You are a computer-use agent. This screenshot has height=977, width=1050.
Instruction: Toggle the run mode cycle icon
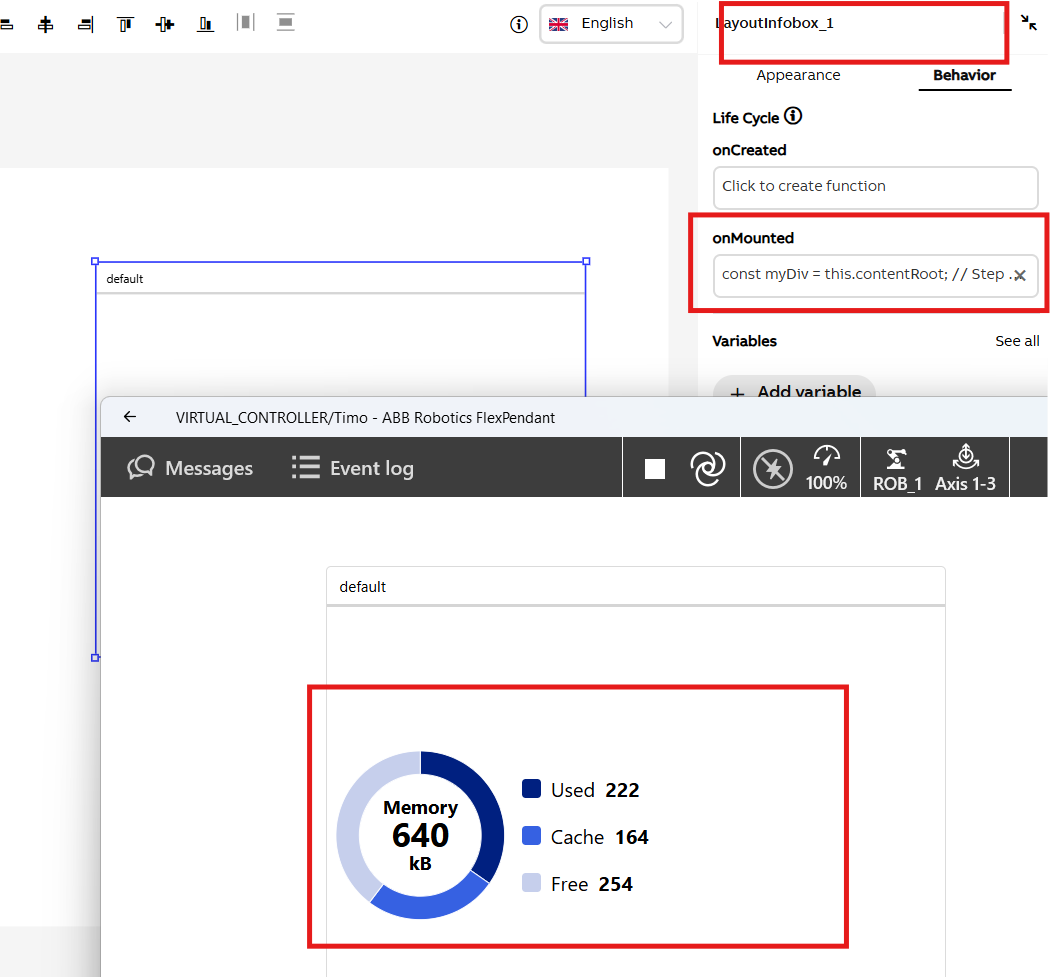pyautogui.click(x=708, y=468)
